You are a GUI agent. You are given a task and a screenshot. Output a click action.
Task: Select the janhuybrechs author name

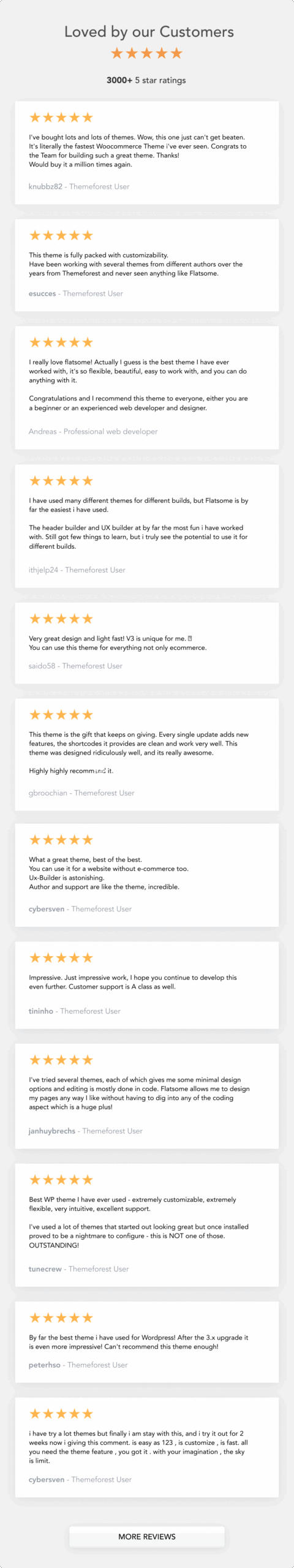(x=52, y=1131)
